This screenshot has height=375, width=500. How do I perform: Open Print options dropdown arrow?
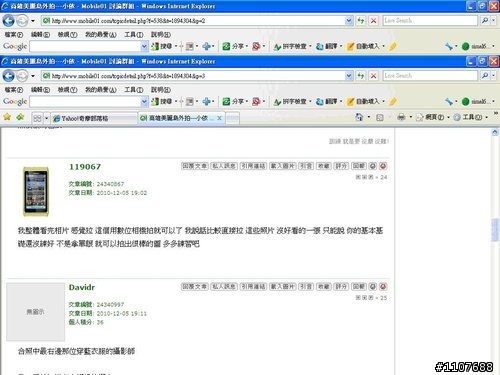pos(410,117)
